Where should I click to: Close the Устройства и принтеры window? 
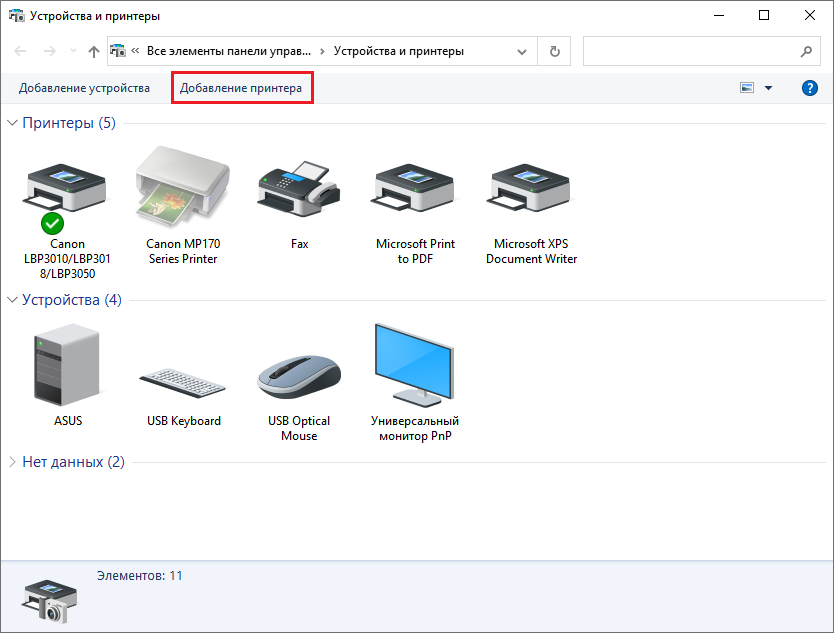[x=810, y=15]
